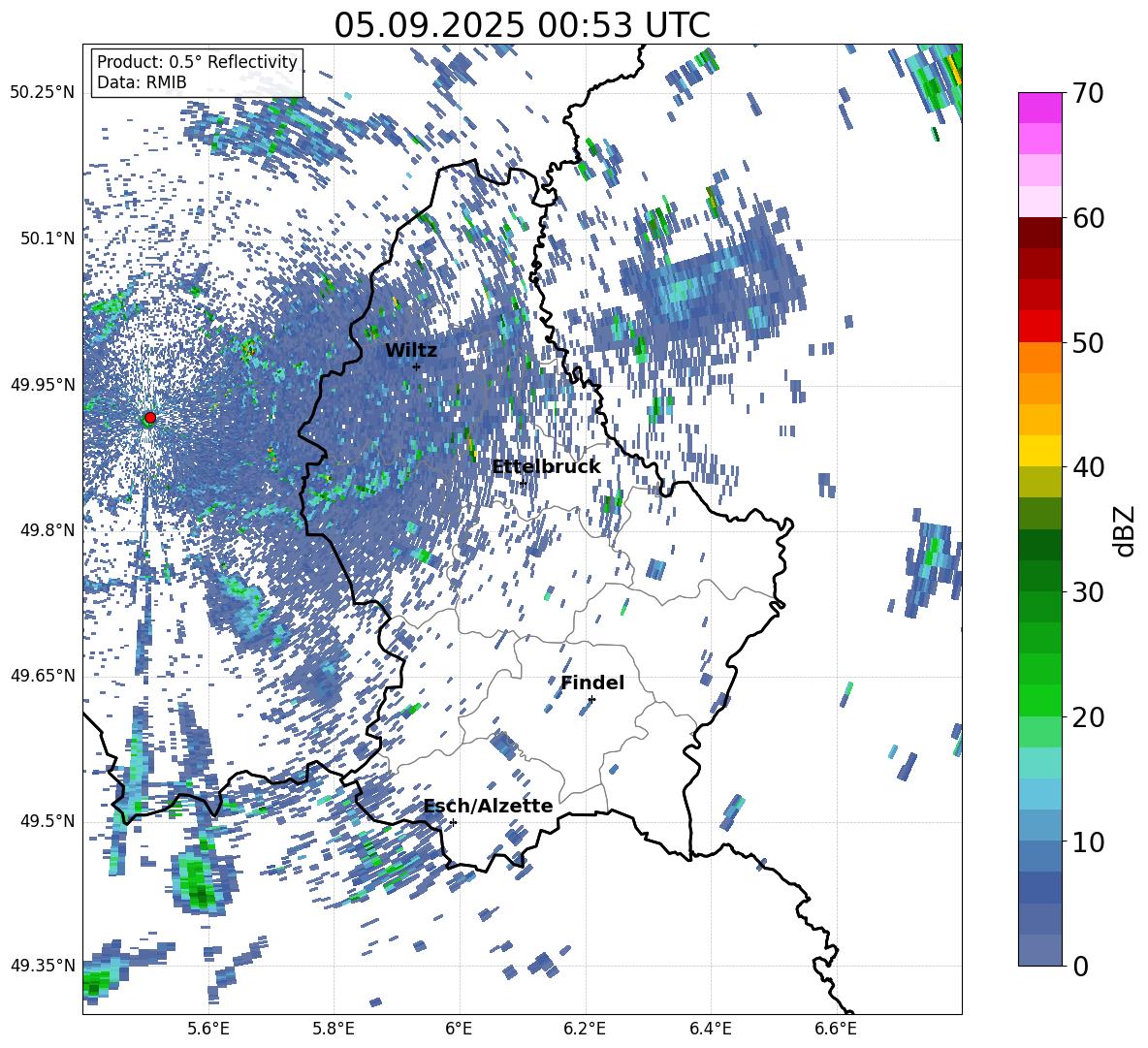The image size is (1148, 1048).
Task: Select the Ettelbruck city label
Action: coord(546,466)
